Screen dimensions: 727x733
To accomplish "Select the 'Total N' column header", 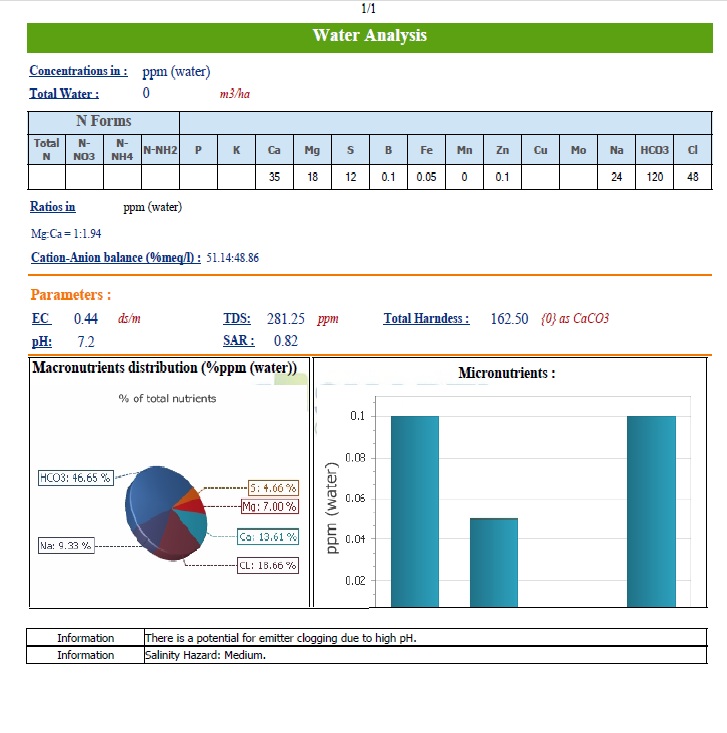I will [46, 150].
